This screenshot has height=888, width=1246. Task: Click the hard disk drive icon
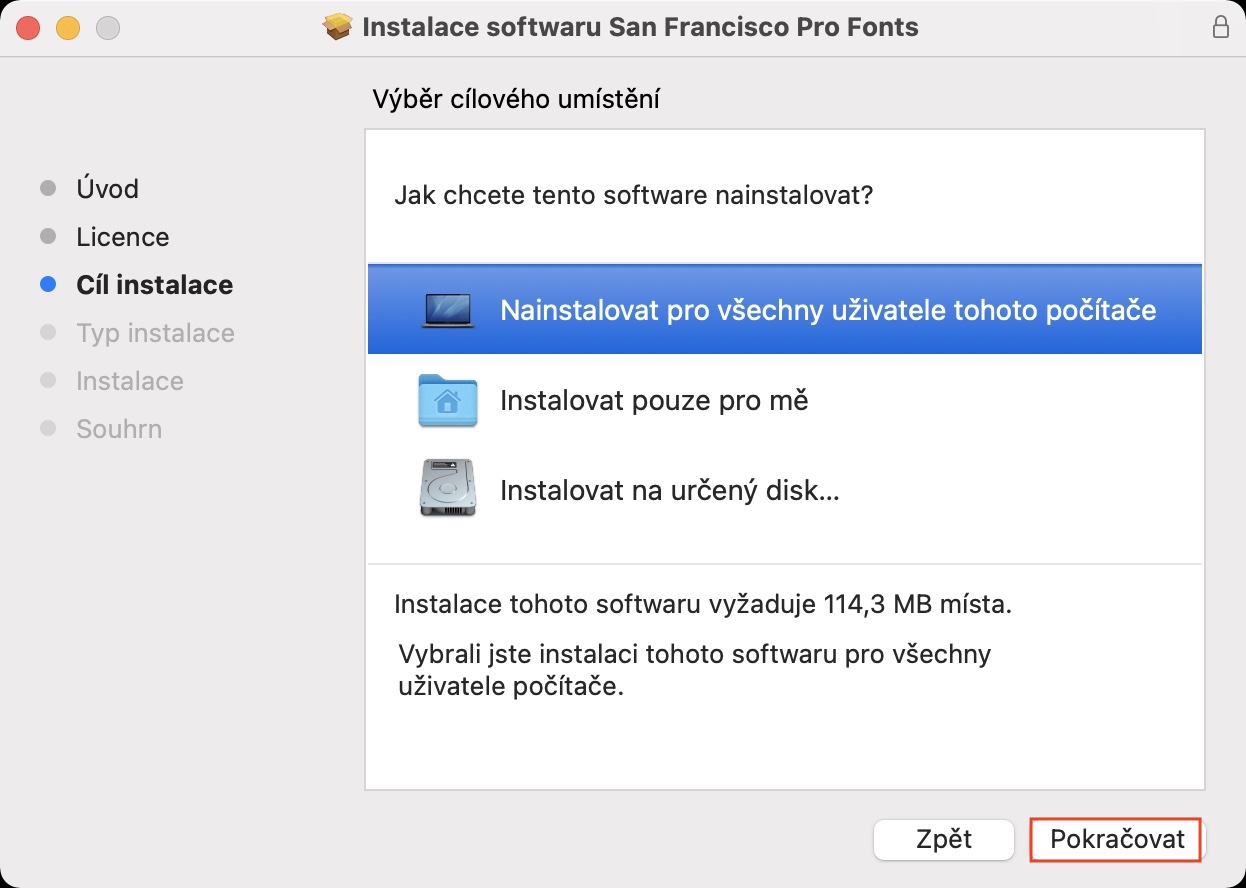[x=447, y=488]
